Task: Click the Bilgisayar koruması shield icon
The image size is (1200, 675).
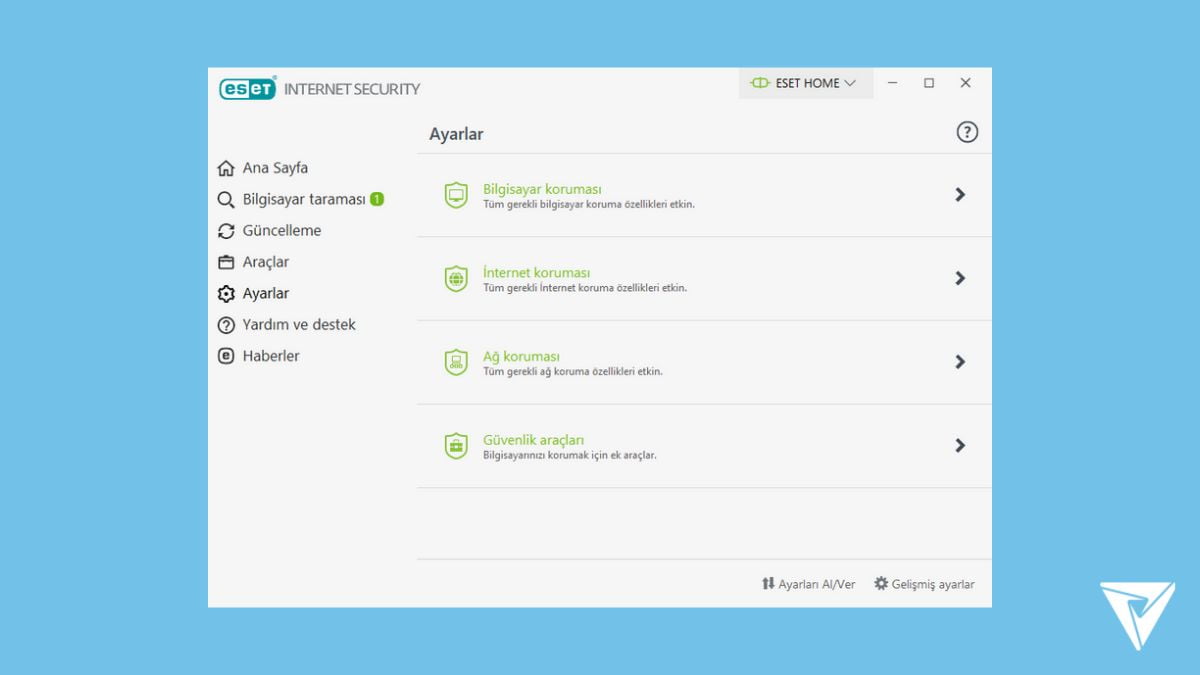Action: pos(456,195)
